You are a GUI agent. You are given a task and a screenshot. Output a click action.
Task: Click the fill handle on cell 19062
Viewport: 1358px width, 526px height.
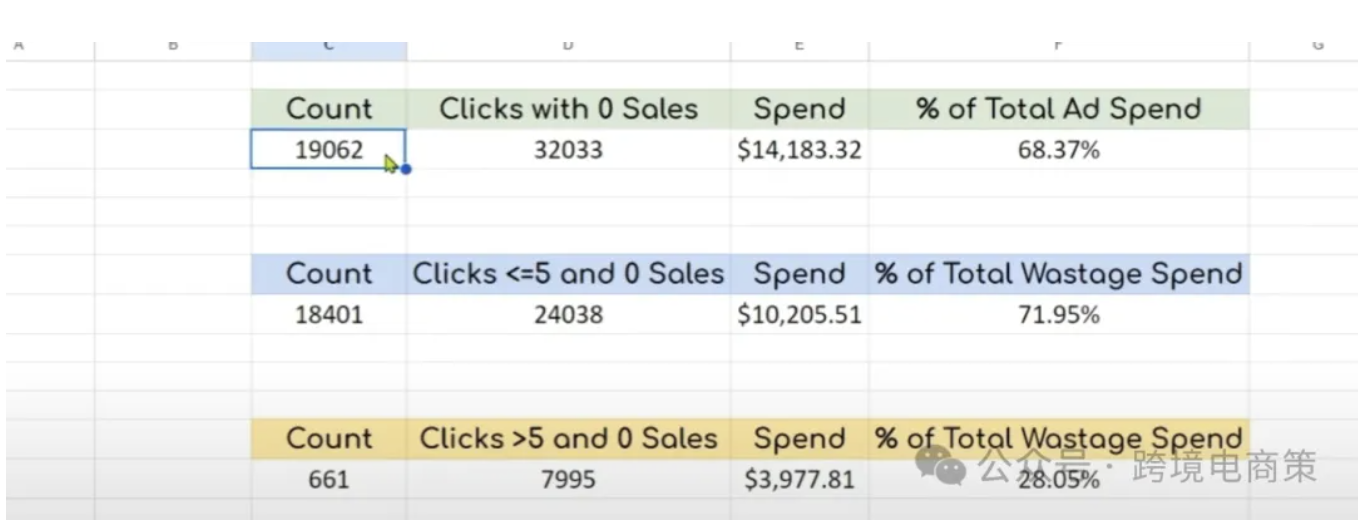pos(405,169)
